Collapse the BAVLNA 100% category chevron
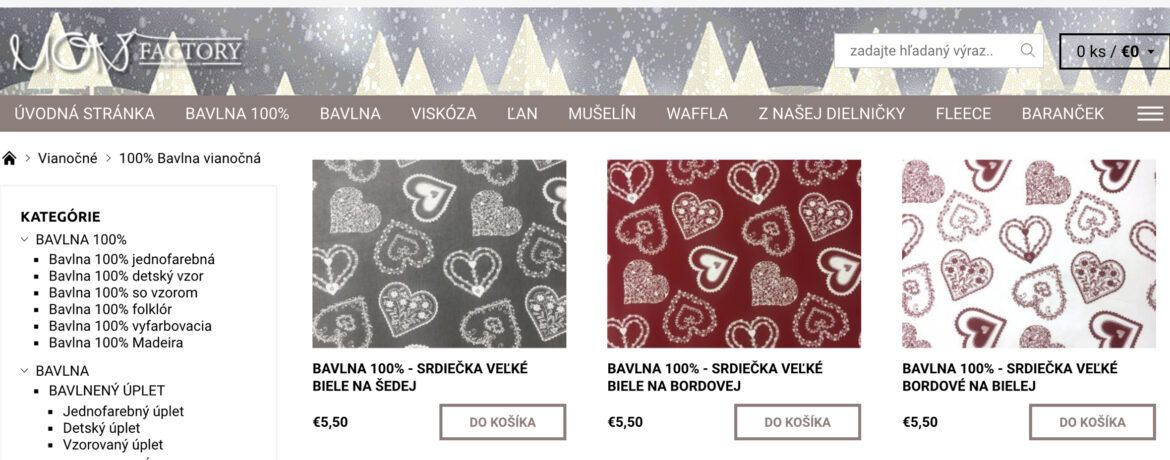The width and height of the screenshot is (1170, 460). point(24,240)
